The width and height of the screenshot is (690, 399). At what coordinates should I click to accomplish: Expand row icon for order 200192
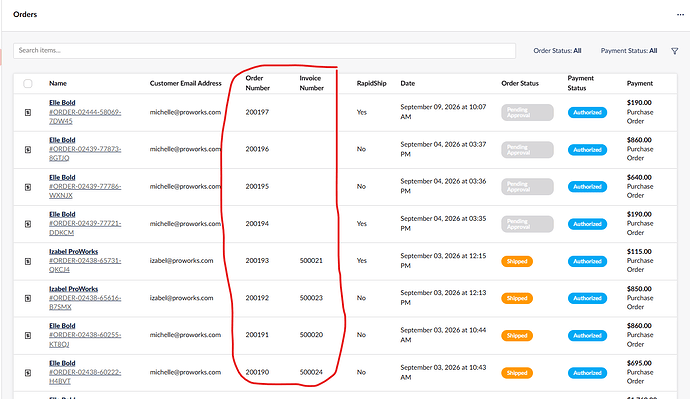(28, 298)
